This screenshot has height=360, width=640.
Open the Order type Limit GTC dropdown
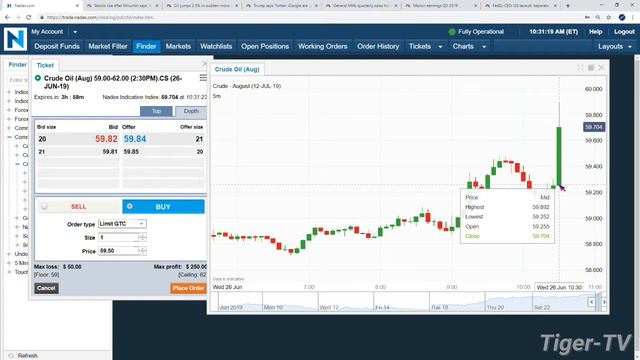point(122,224)
